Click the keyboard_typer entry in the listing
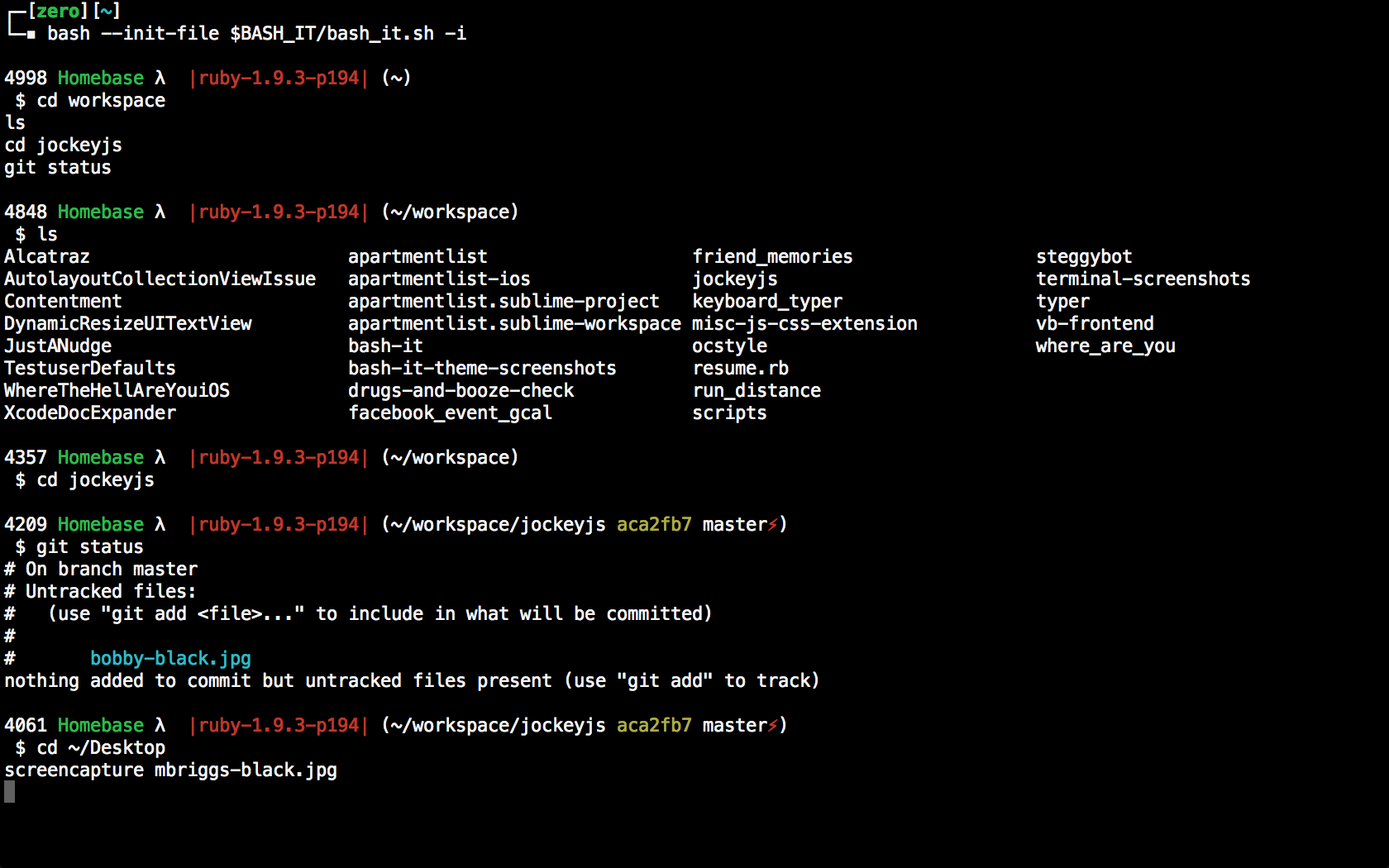 767,301
